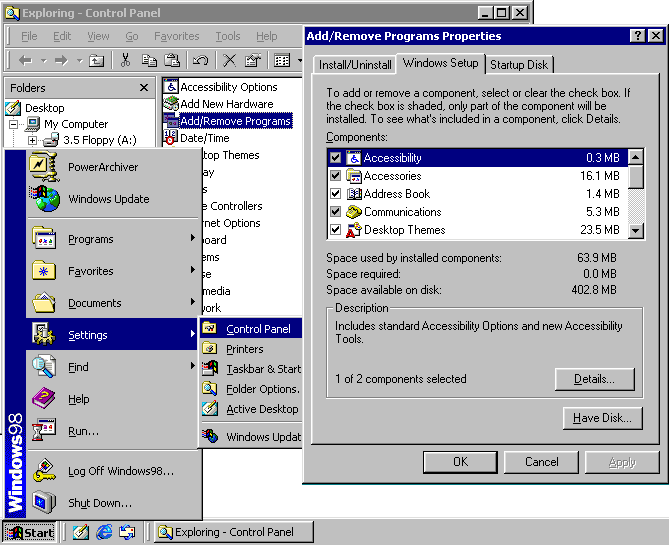Open the Go menu in Explorer
The image size is (669, 545).
tap(132, 36)
